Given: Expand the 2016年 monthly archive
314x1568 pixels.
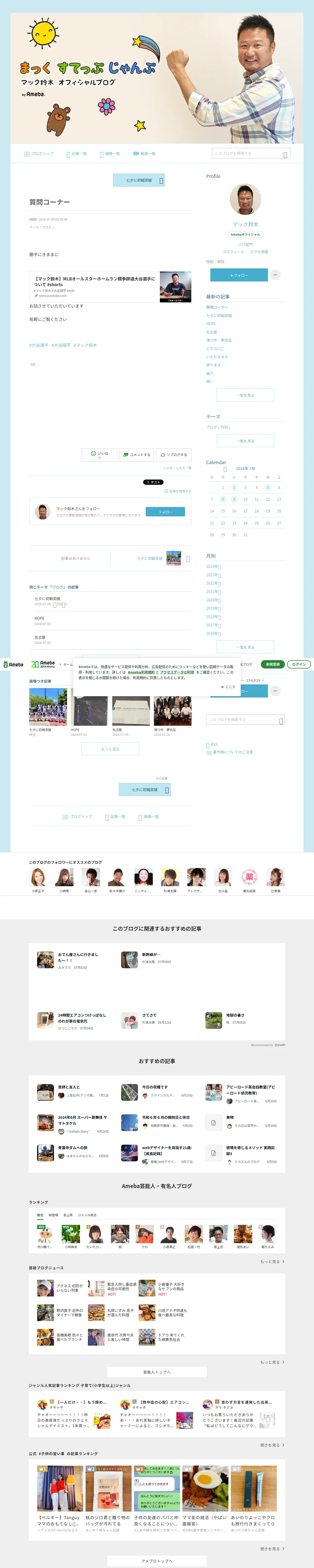Looking at the screenshot, I should pos(214,634).
